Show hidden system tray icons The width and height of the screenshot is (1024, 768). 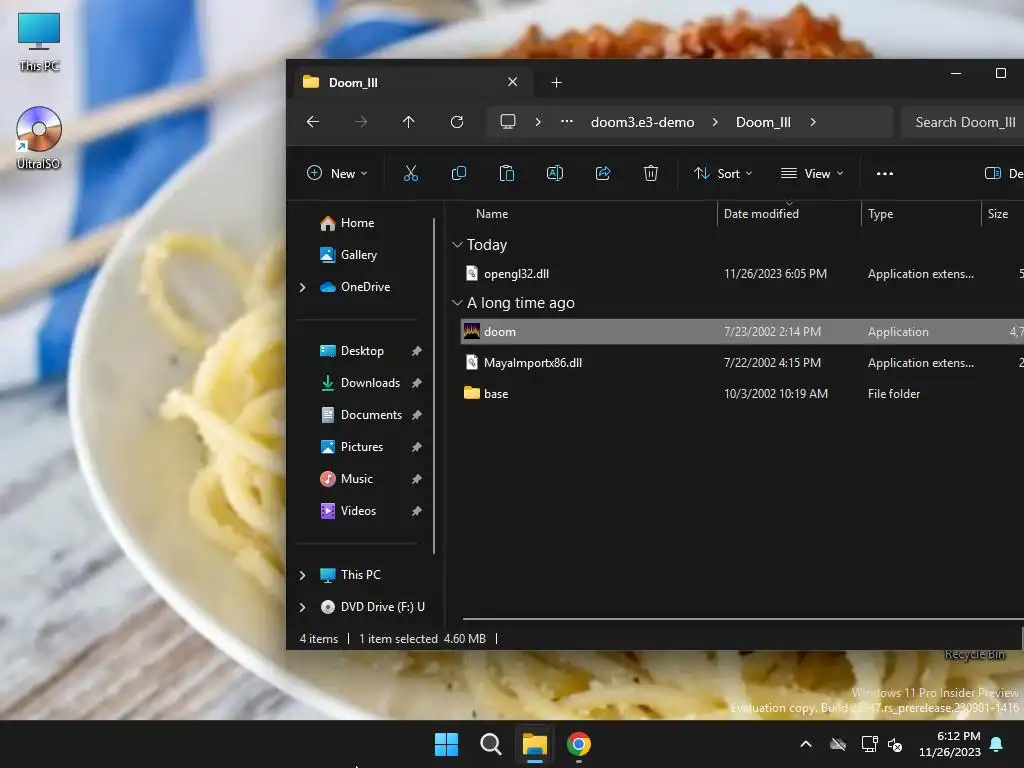tap(806, 744)
